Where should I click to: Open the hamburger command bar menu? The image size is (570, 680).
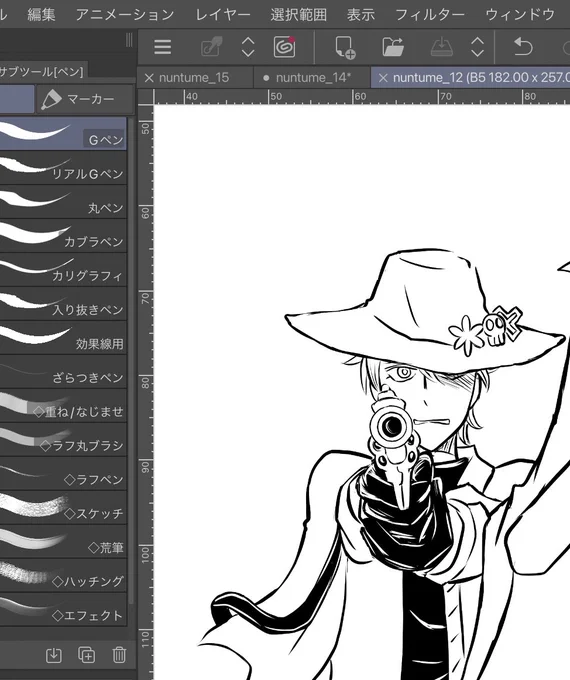163,47
